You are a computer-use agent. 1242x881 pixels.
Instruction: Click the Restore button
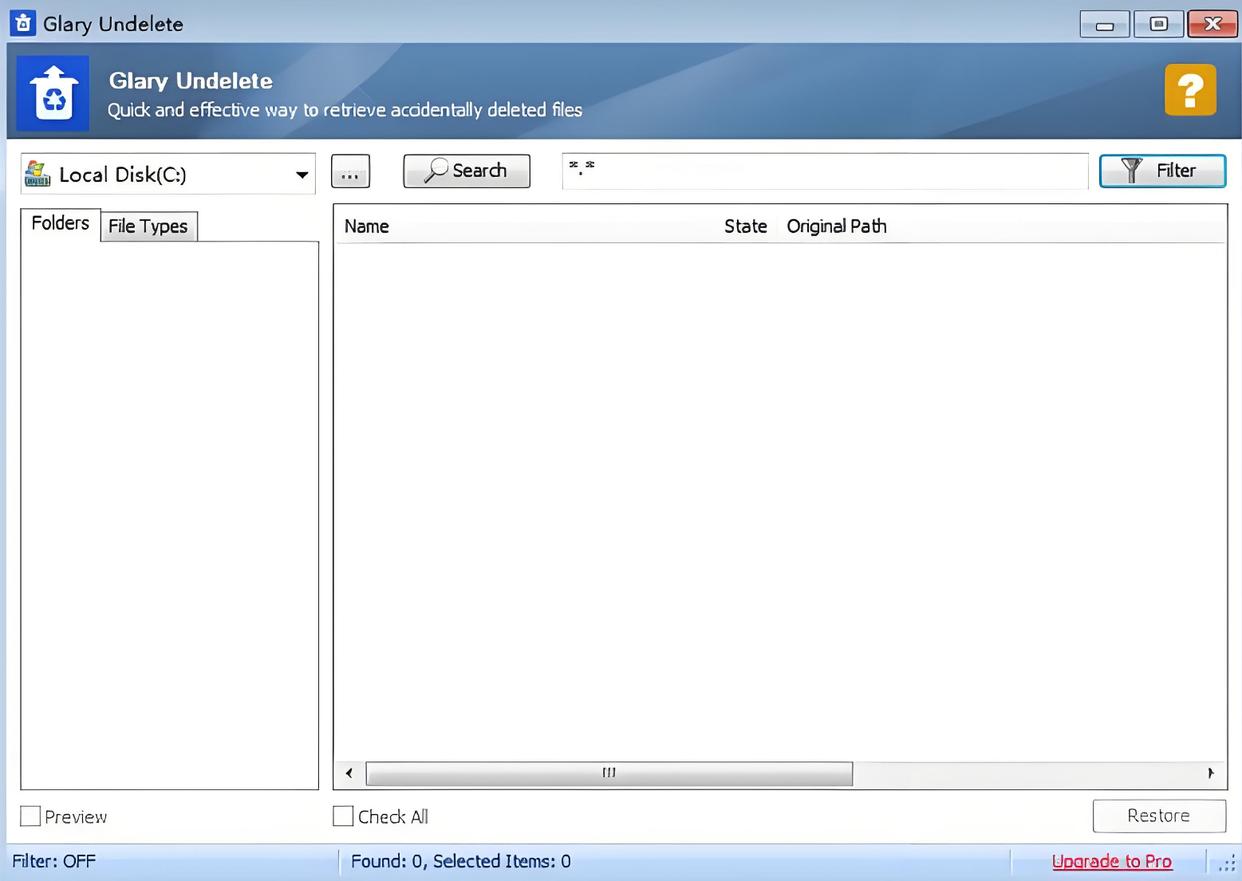[x=1158, y=816]
